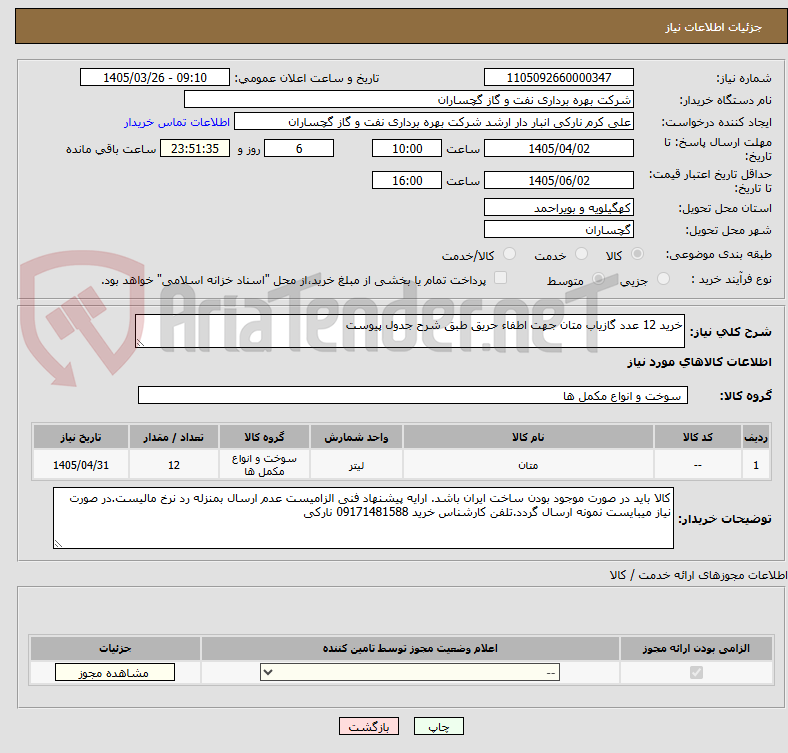
Task: Click the resize handle of توضیحات خریدار box
Action: coord(58,543)
